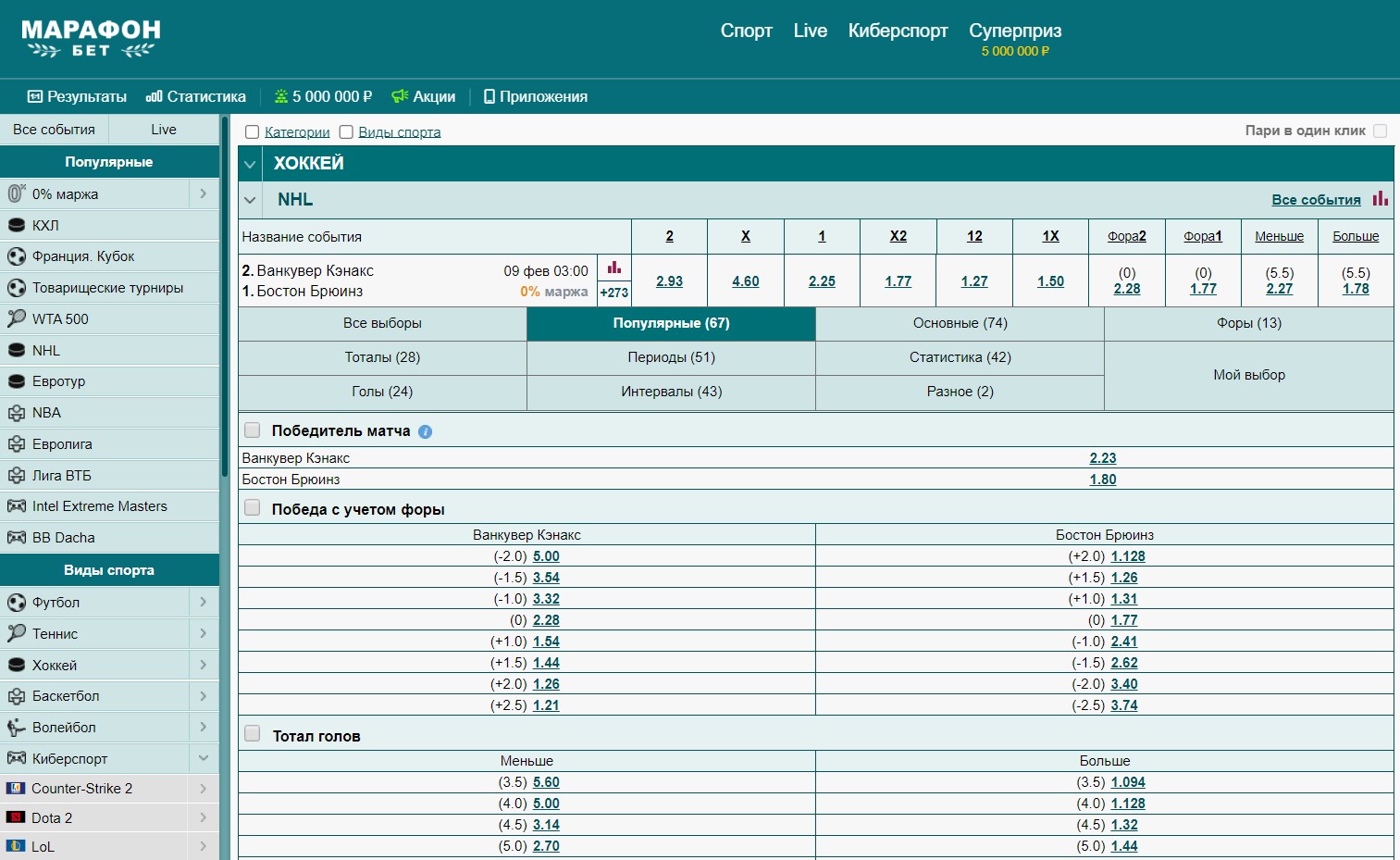The width and height of the screenshot is (1400, 860).
Task: Expand the Counter-Strike 2 arrow
Action: 204,788
